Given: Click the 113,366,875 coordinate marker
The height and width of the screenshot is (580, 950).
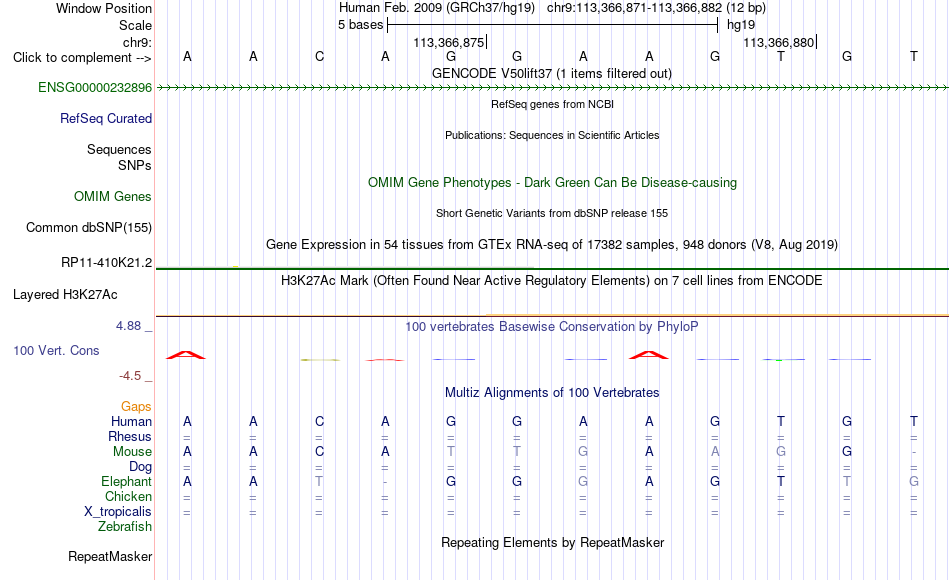Looking at the screenshot, I should pos(449,42).
